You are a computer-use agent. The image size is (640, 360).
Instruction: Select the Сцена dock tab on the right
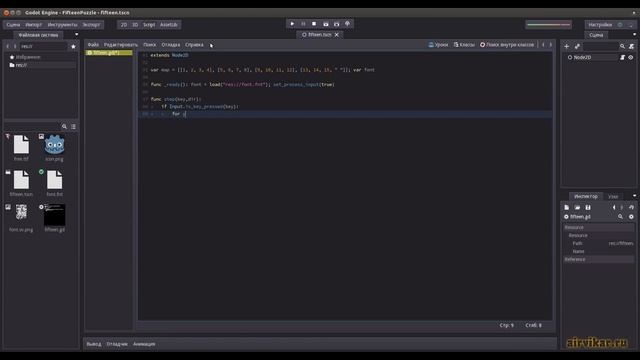click(596, 35)
